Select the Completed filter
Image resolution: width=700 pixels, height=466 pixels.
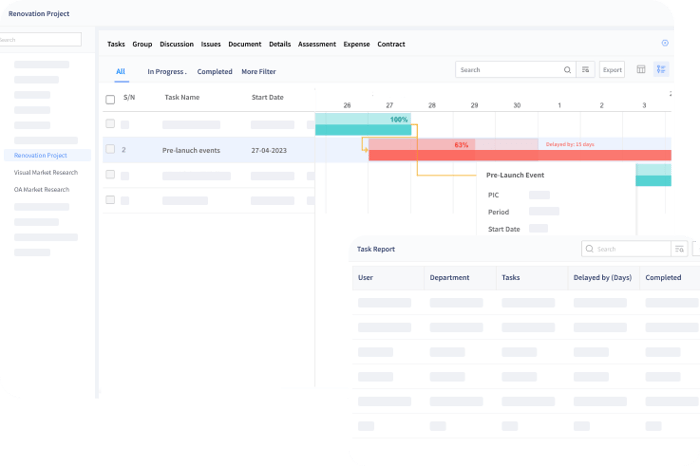coord(215,71)
